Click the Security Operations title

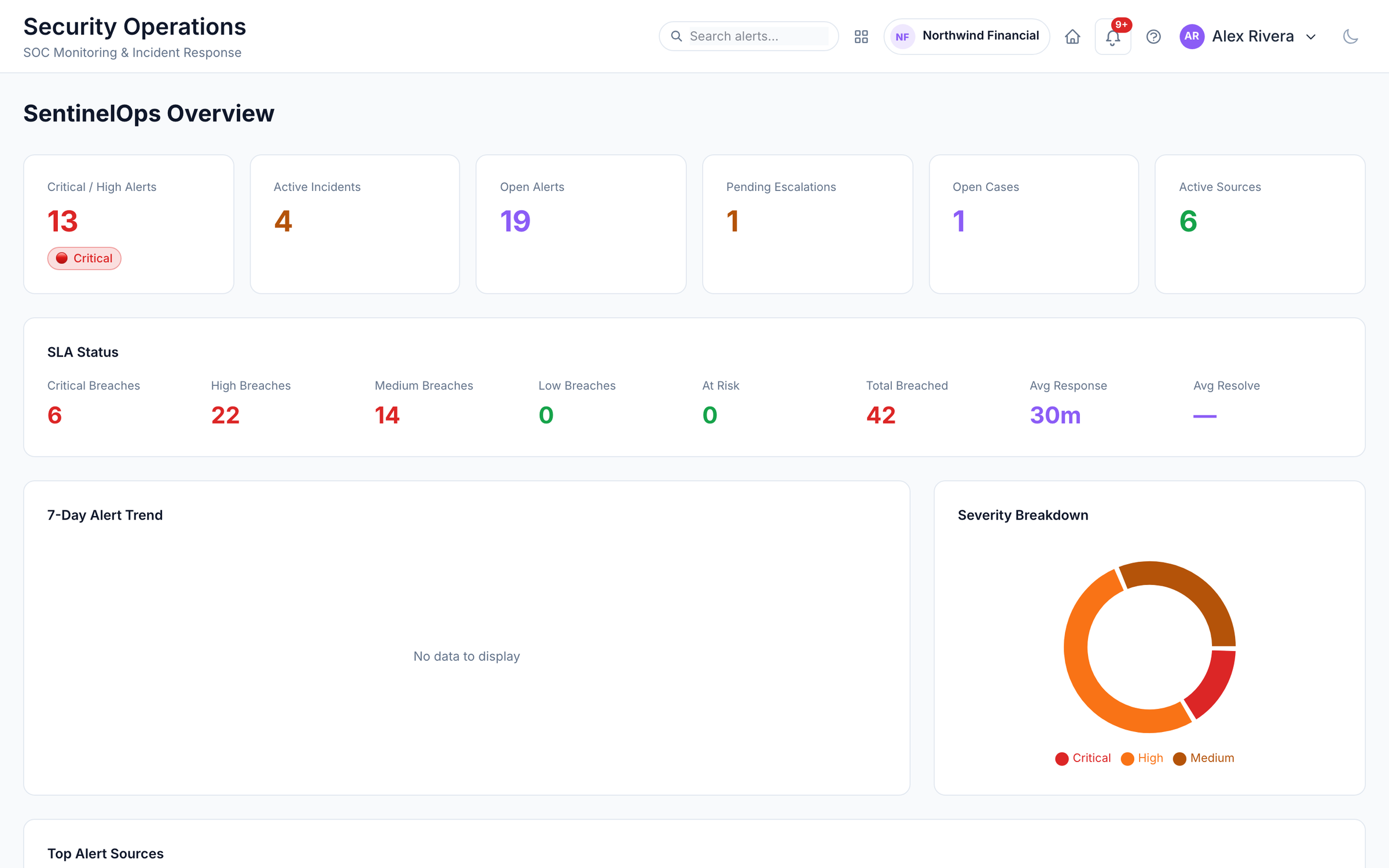135,27
